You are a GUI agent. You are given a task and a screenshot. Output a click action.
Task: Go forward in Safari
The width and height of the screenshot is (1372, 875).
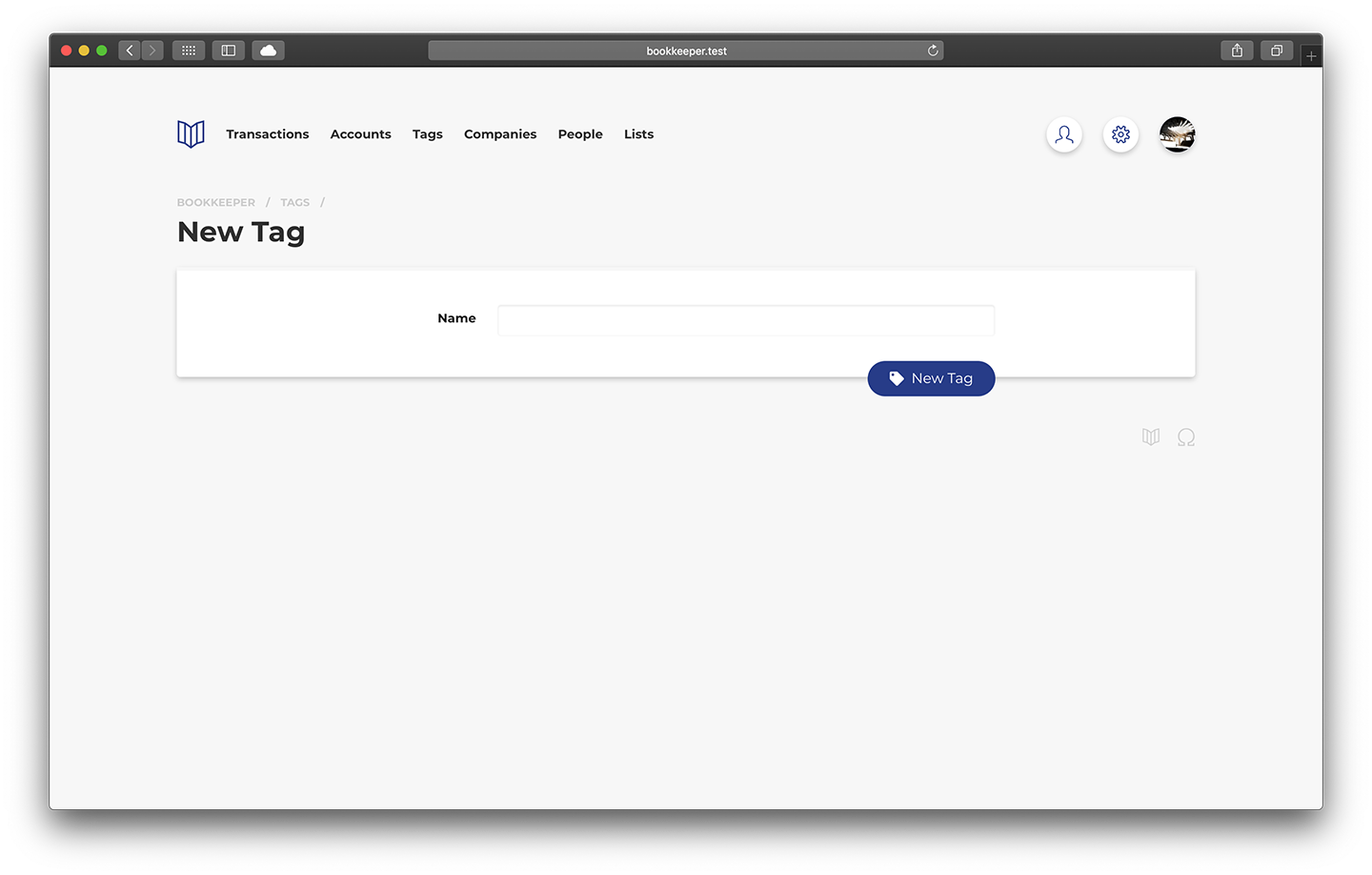(152, 51)
